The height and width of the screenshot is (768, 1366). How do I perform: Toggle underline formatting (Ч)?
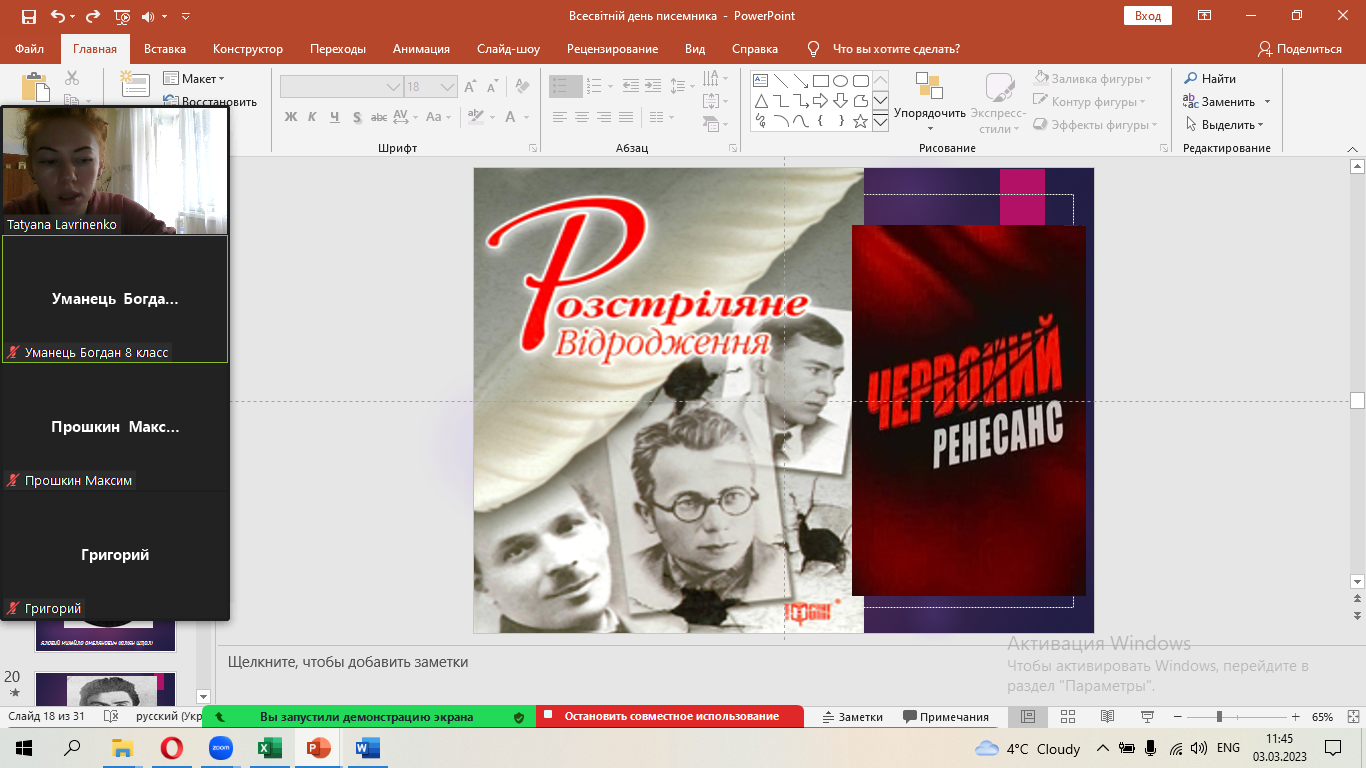point(334,117)
